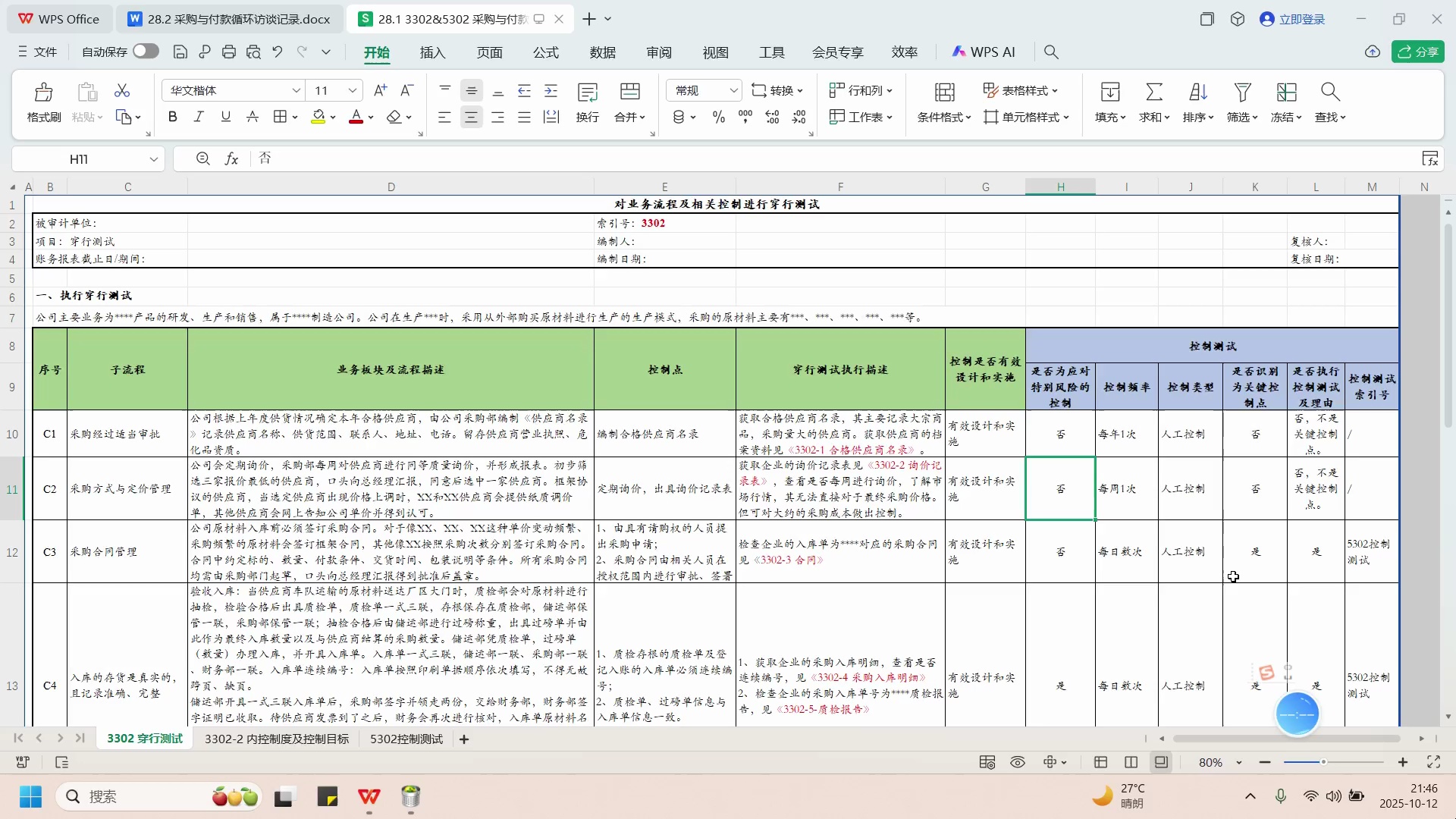Click the Increase font size icon

tap(381, 90)
